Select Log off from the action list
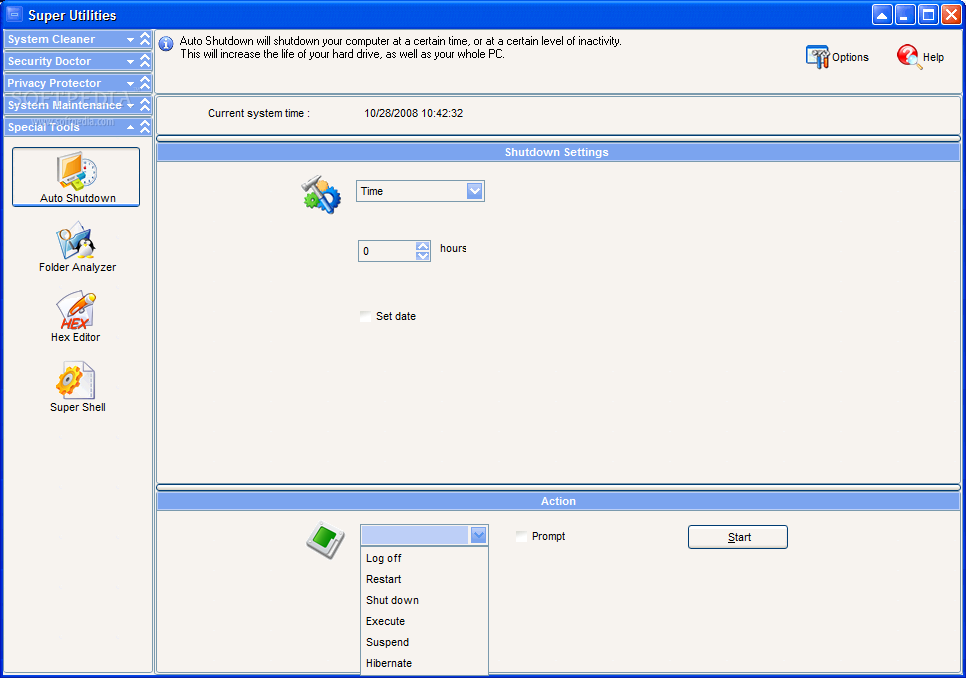 coord(424,558)
